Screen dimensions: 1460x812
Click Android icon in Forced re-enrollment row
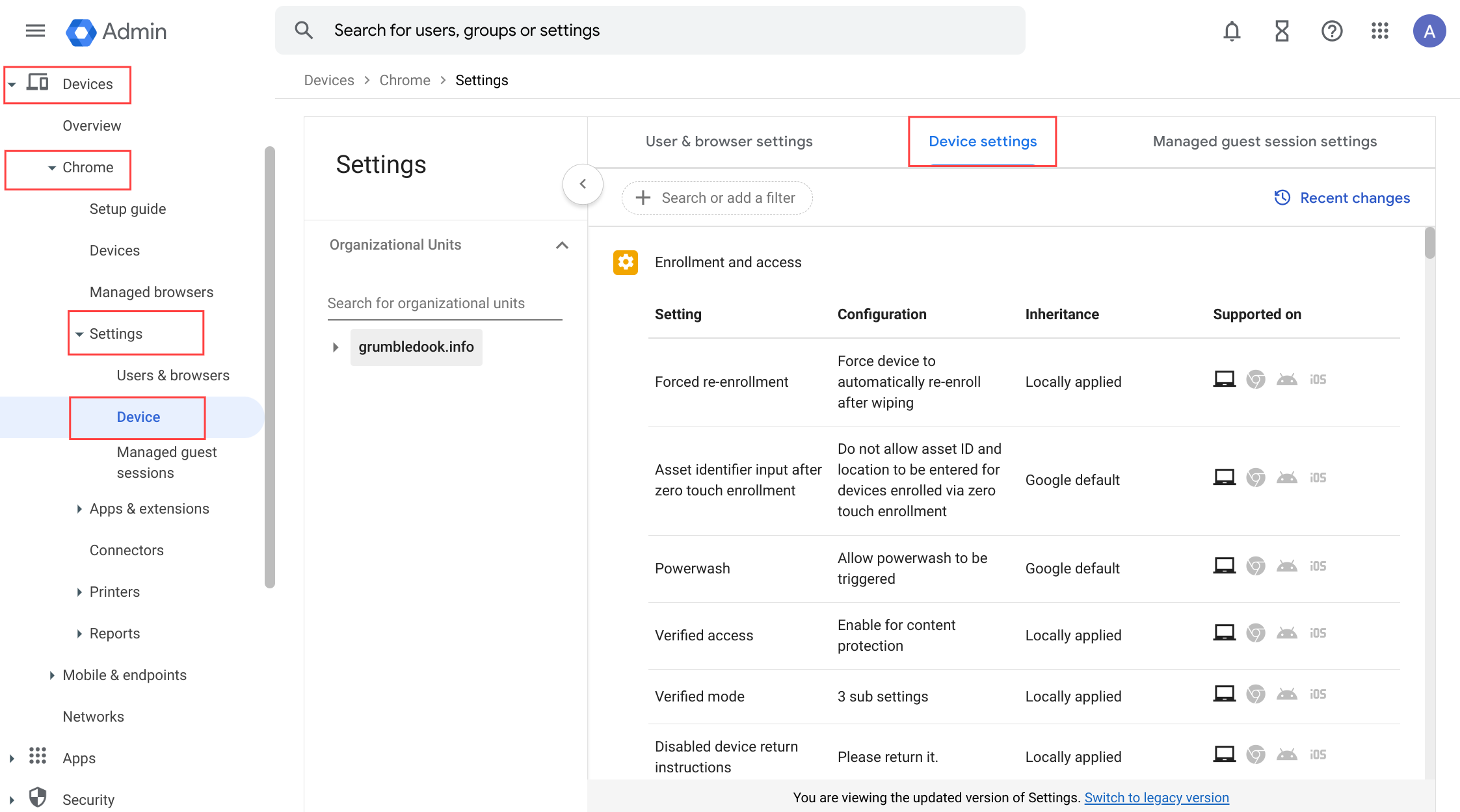coord(1287,379)
